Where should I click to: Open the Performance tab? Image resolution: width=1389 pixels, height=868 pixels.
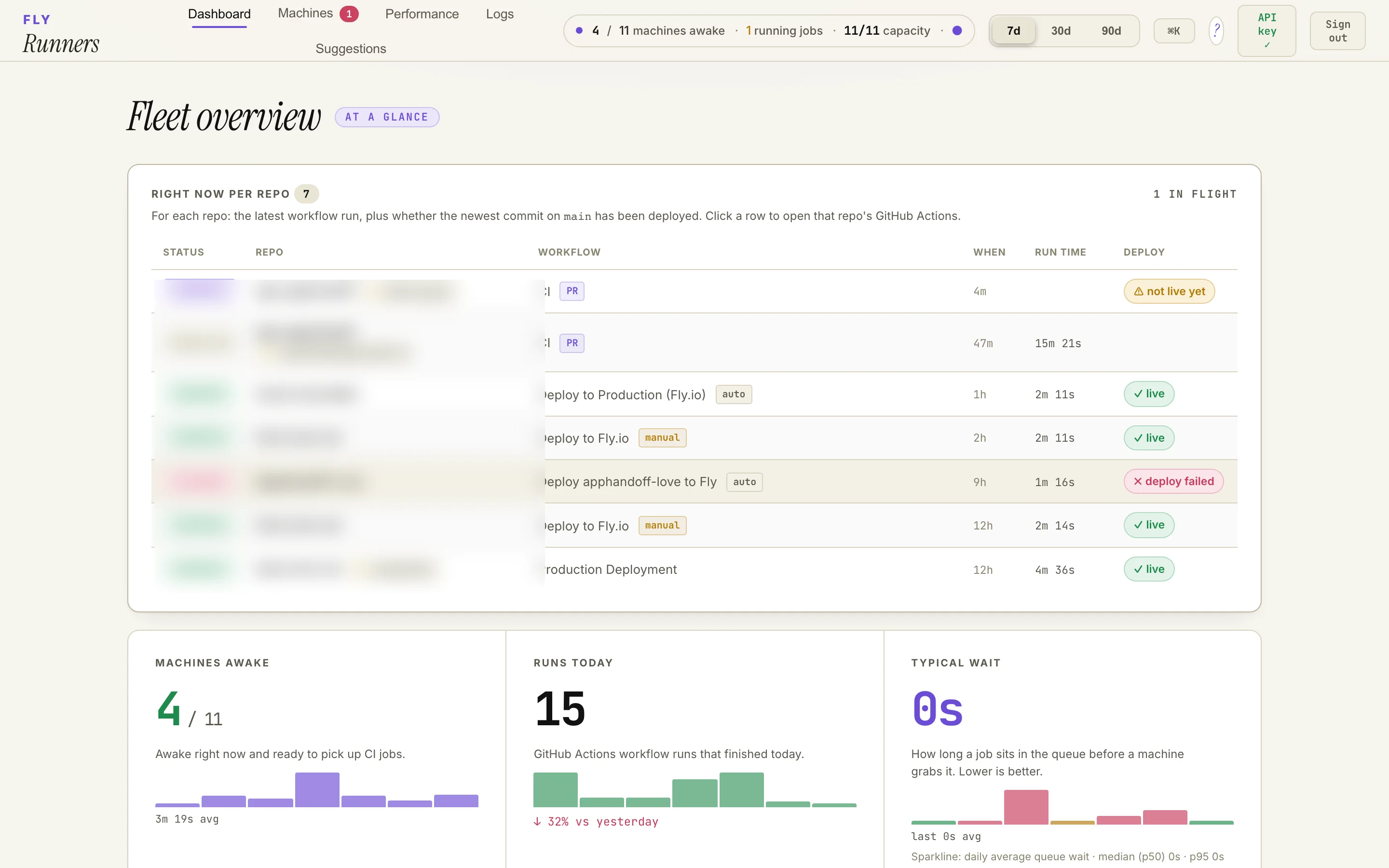point(422,14)
